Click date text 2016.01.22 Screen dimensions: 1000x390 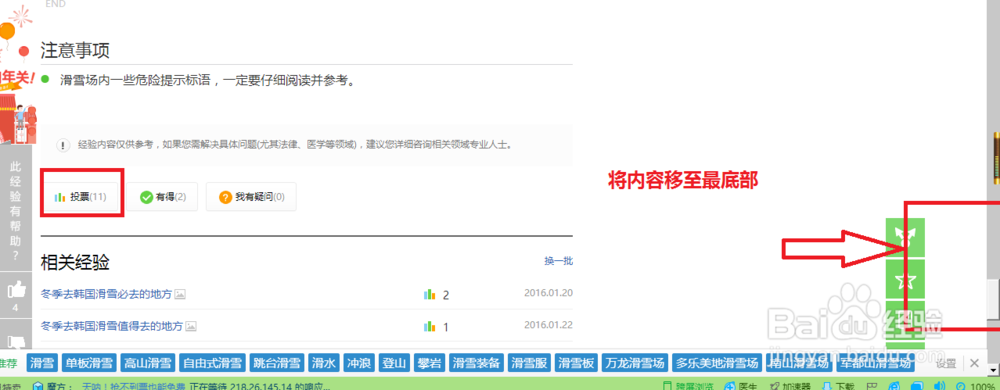click(x=548, y=325)
